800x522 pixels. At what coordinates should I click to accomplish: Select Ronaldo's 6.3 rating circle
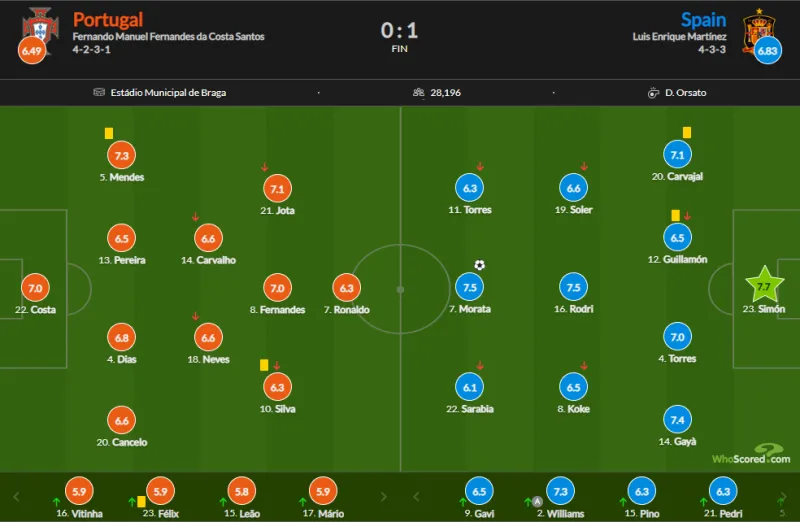pyautogui.click(x=347, y=288)
